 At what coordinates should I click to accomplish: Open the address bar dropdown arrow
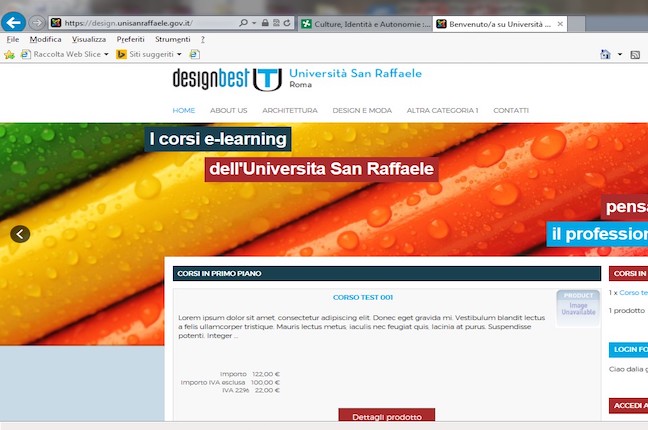[x=254, y=23]
